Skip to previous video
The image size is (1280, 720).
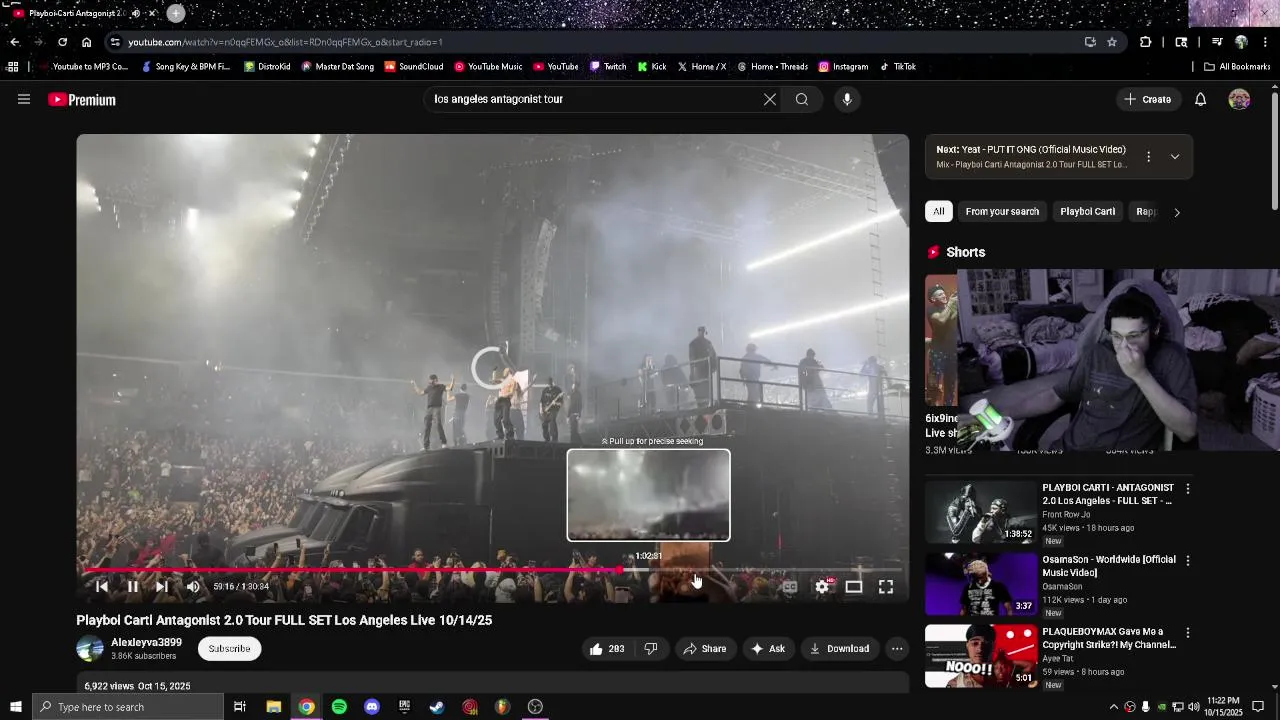(101, 587)
